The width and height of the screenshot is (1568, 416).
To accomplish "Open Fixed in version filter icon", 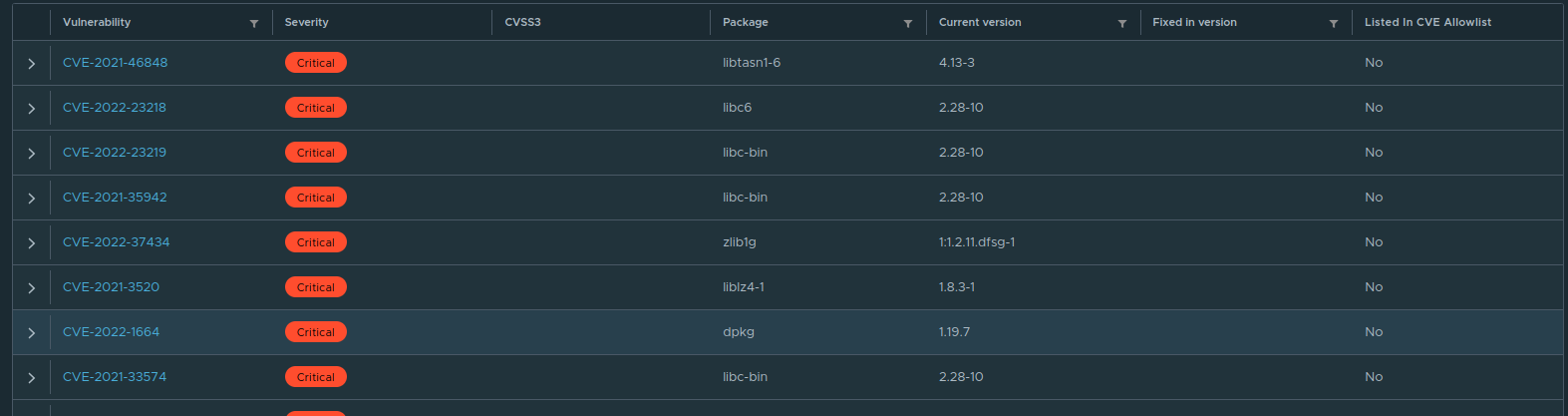I will coord(1334,24).
